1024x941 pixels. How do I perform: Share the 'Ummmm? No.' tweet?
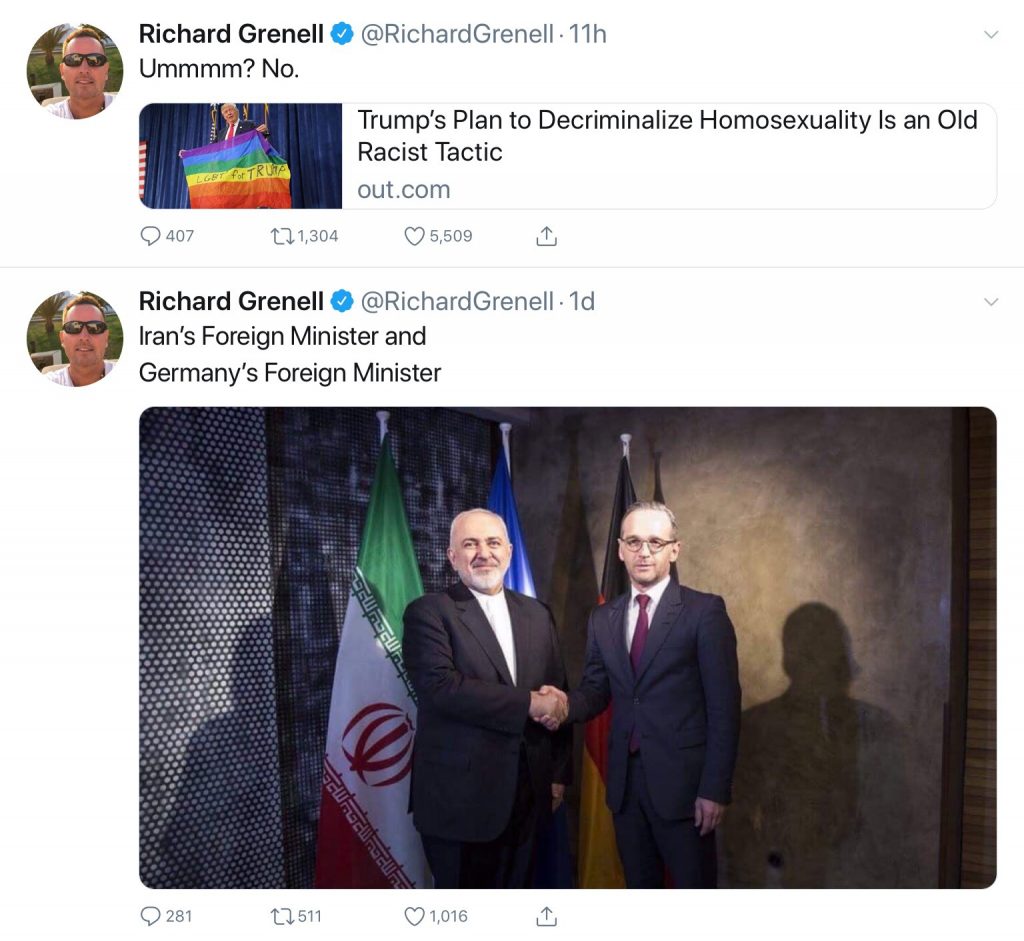tap(547, 236)
